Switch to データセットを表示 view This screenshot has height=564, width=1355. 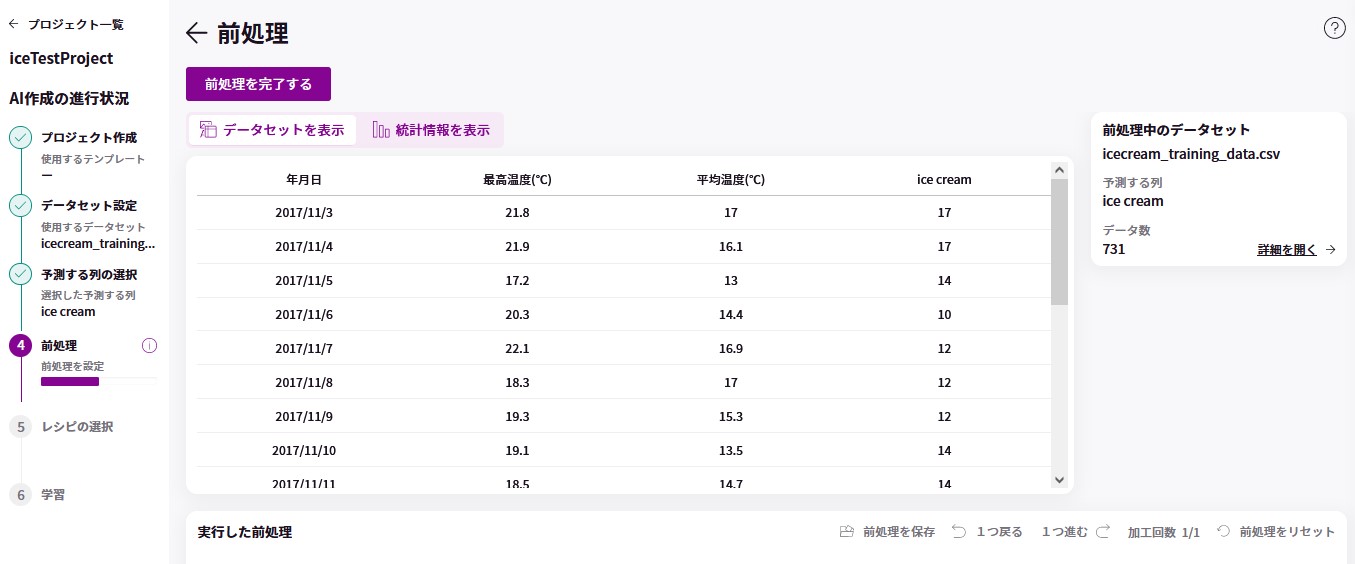272,130
